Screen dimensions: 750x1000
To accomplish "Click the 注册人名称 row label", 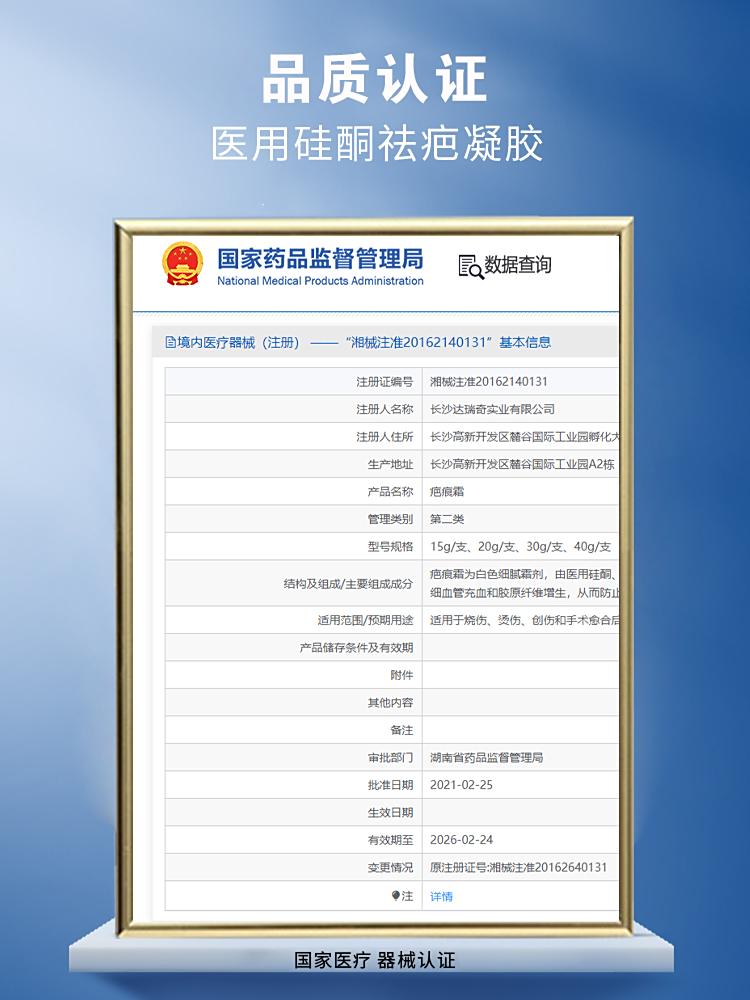I will tap(385, 409).
